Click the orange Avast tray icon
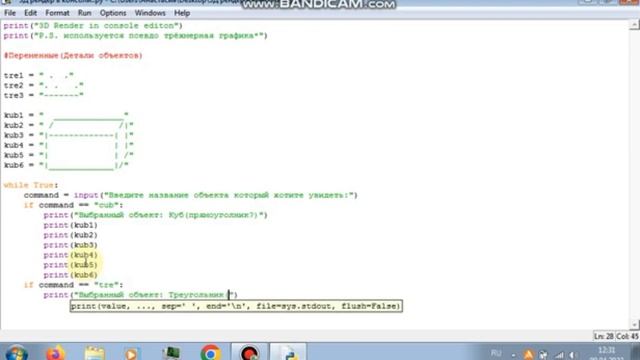 click(x=528, y=355)
